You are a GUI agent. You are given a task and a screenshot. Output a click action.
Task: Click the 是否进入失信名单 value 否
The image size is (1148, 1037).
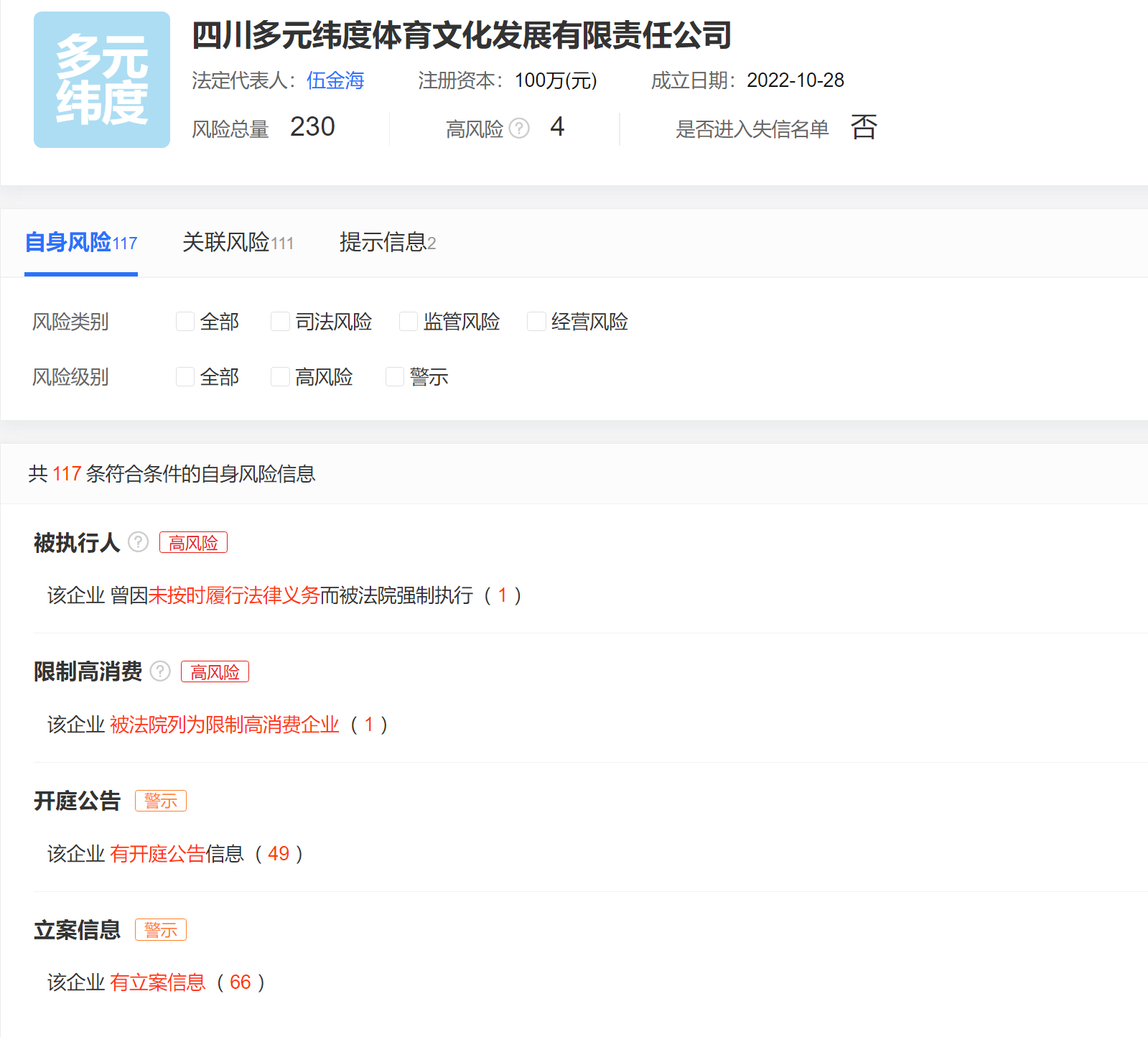click(864, 127)
